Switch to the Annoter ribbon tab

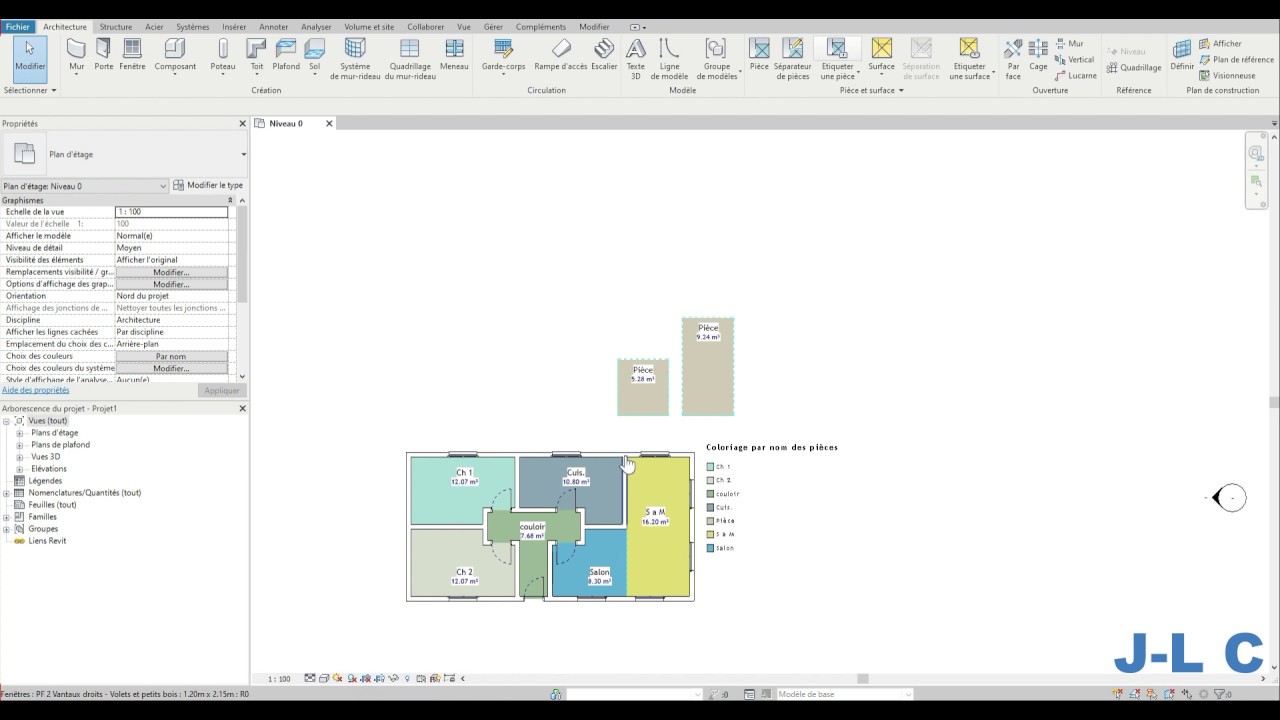(x=273, y=27)
